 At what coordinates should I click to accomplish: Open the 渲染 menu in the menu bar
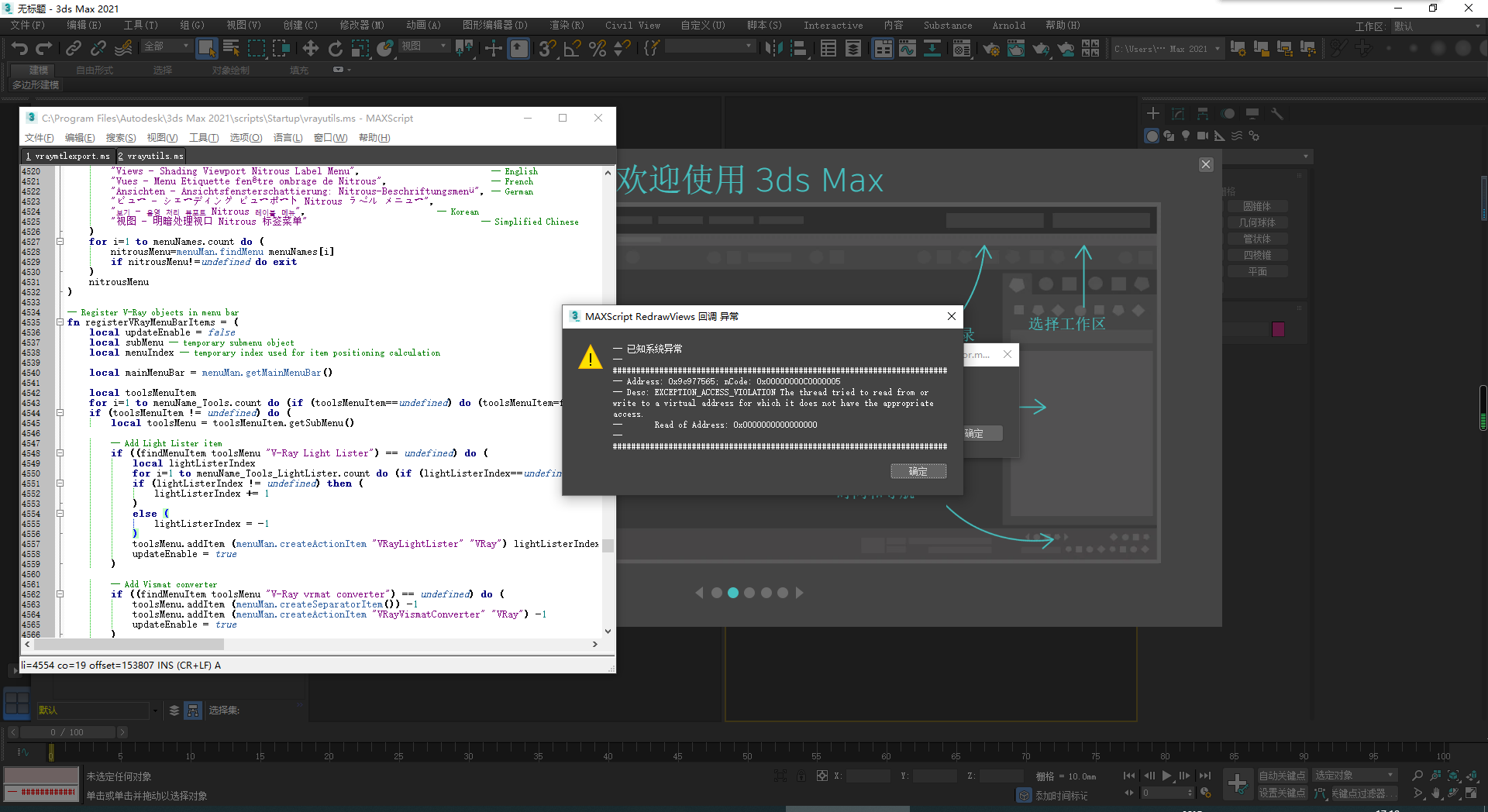click(567, 25)
